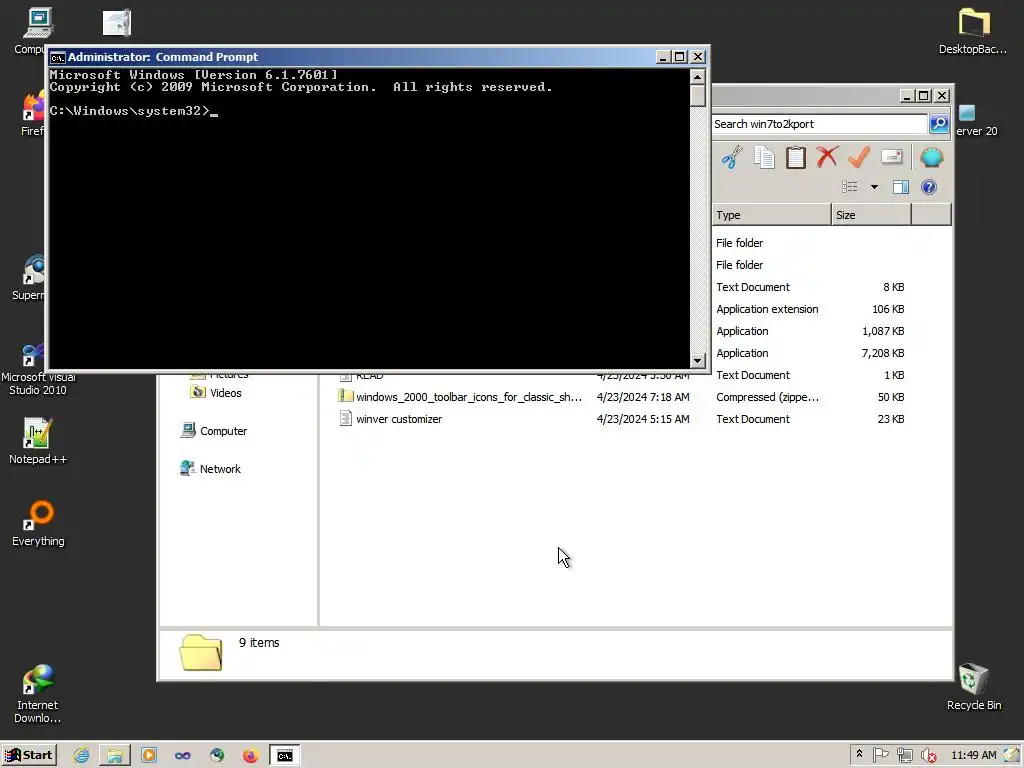Sort files by the Size column header

[871, 215]
